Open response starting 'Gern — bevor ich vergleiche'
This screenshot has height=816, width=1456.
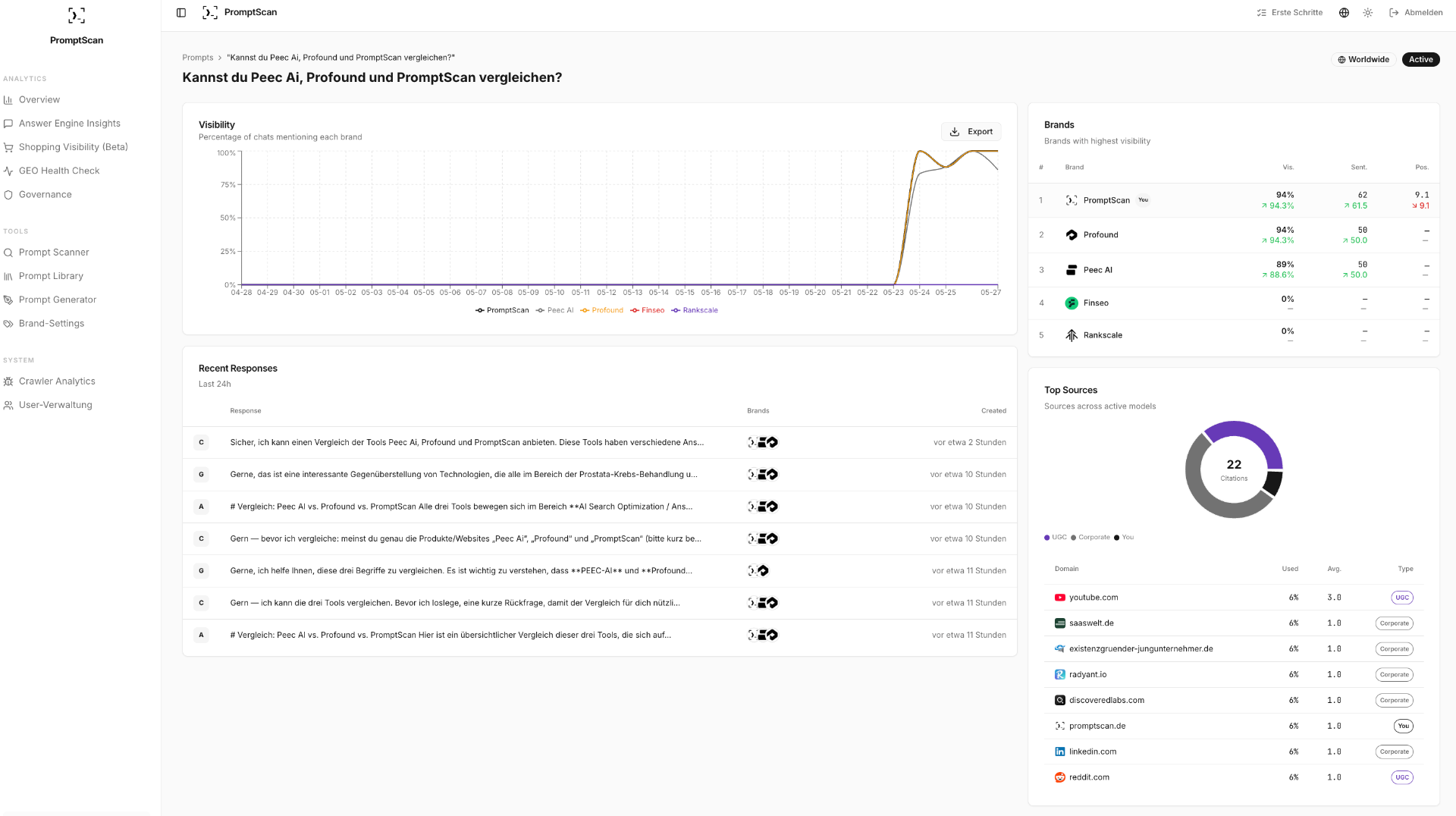point(600,539)
